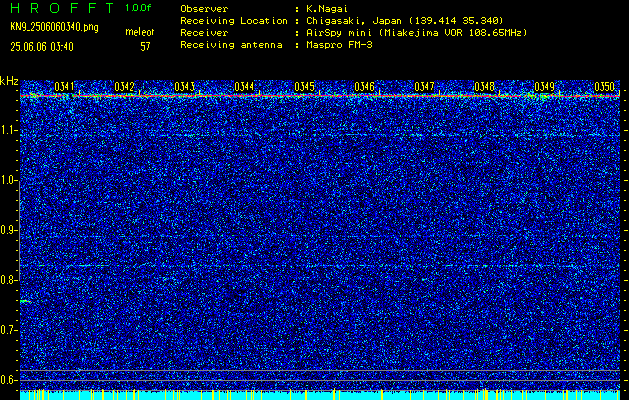Click the 0.7 frequency axis label

7,330
